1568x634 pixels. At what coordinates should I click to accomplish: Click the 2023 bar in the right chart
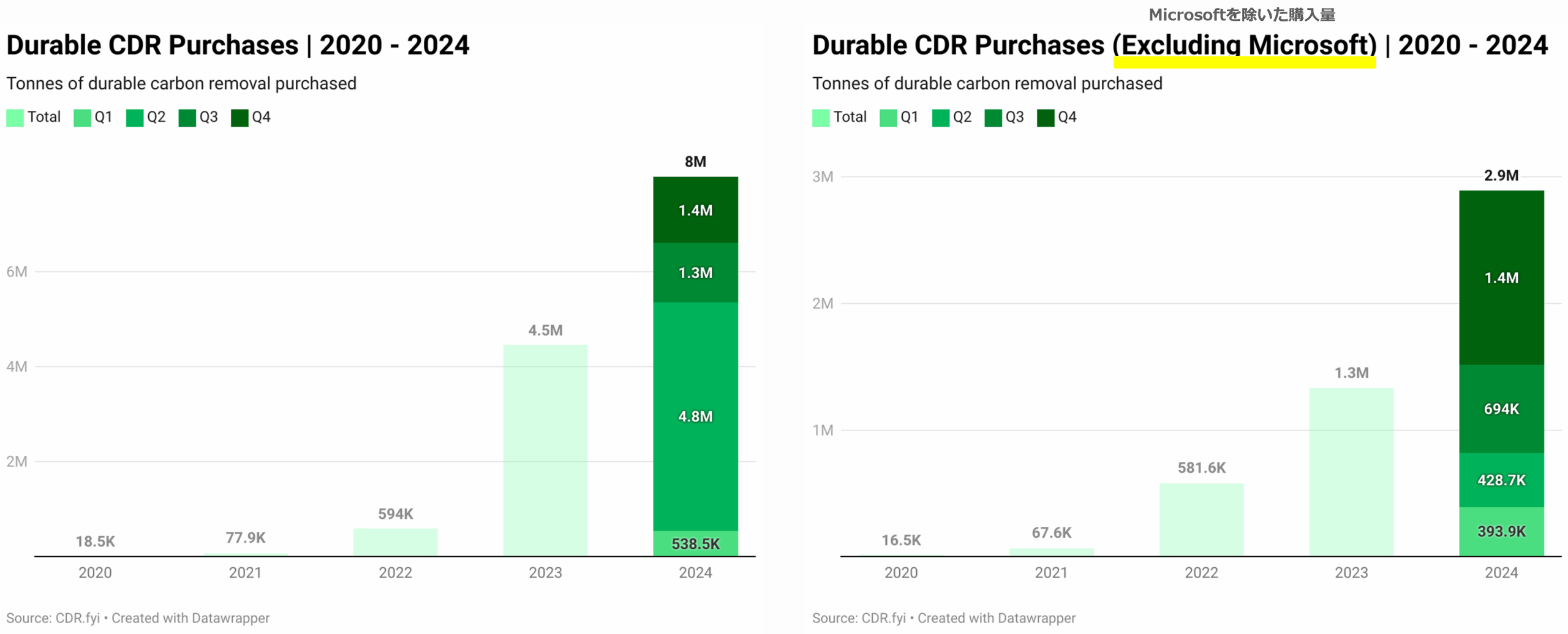click(1351, 472)
